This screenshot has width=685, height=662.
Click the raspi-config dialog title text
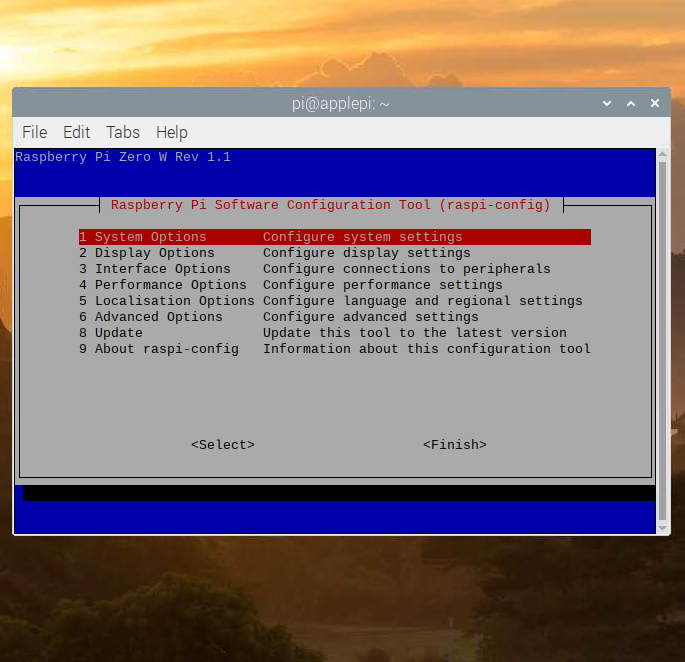[330, 205]
